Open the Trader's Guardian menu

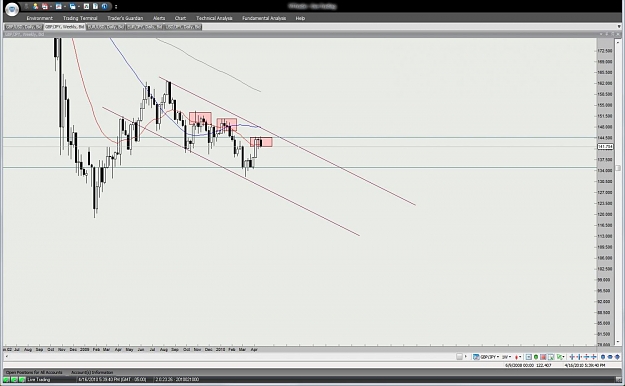click(125, 18)
